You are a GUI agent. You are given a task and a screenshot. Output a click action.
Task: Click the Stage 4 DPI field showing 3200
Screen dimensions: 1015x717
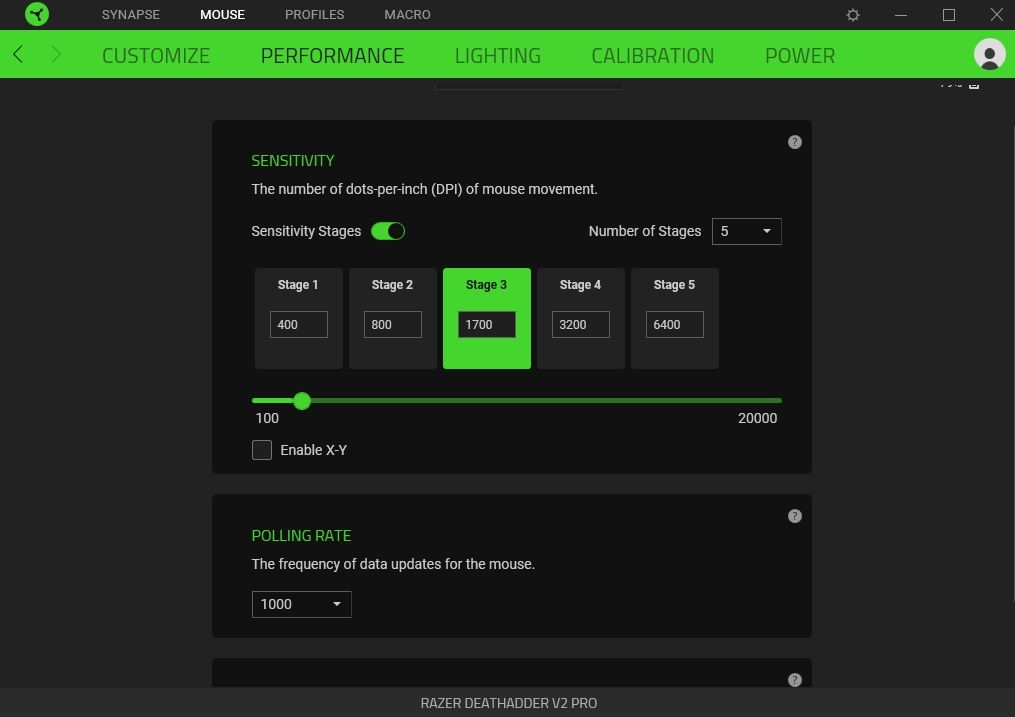coord(581,324)
